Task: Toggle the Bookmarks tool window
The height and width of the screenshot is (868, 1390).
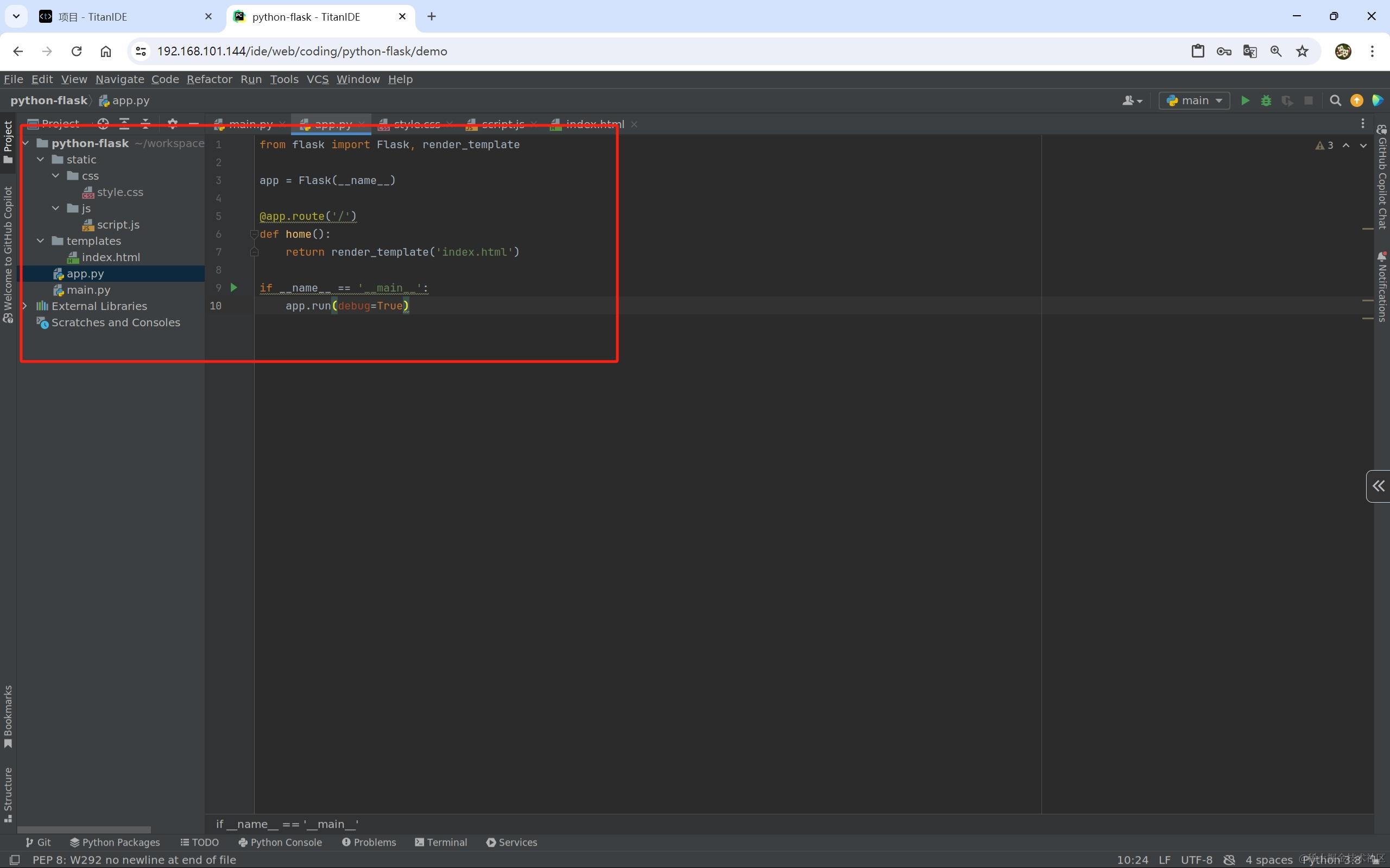Action: [x=8, y=716]
